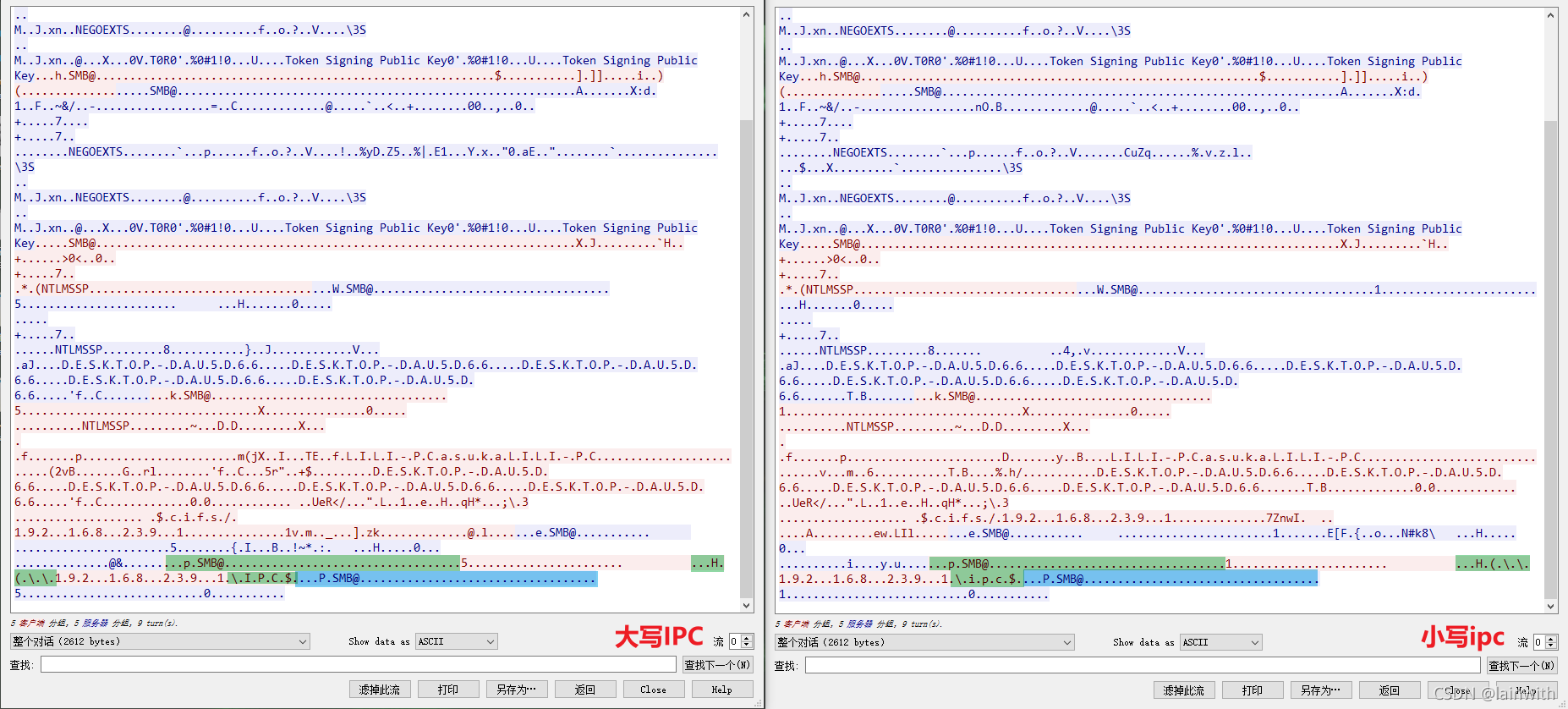Click 滤掉此流 in the right window
1568x709 pixels.
(1184, 690)
